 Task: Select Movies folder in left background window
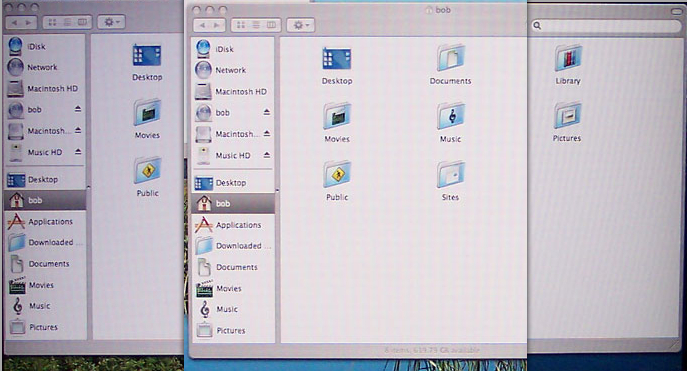click(x=147, y=112)
